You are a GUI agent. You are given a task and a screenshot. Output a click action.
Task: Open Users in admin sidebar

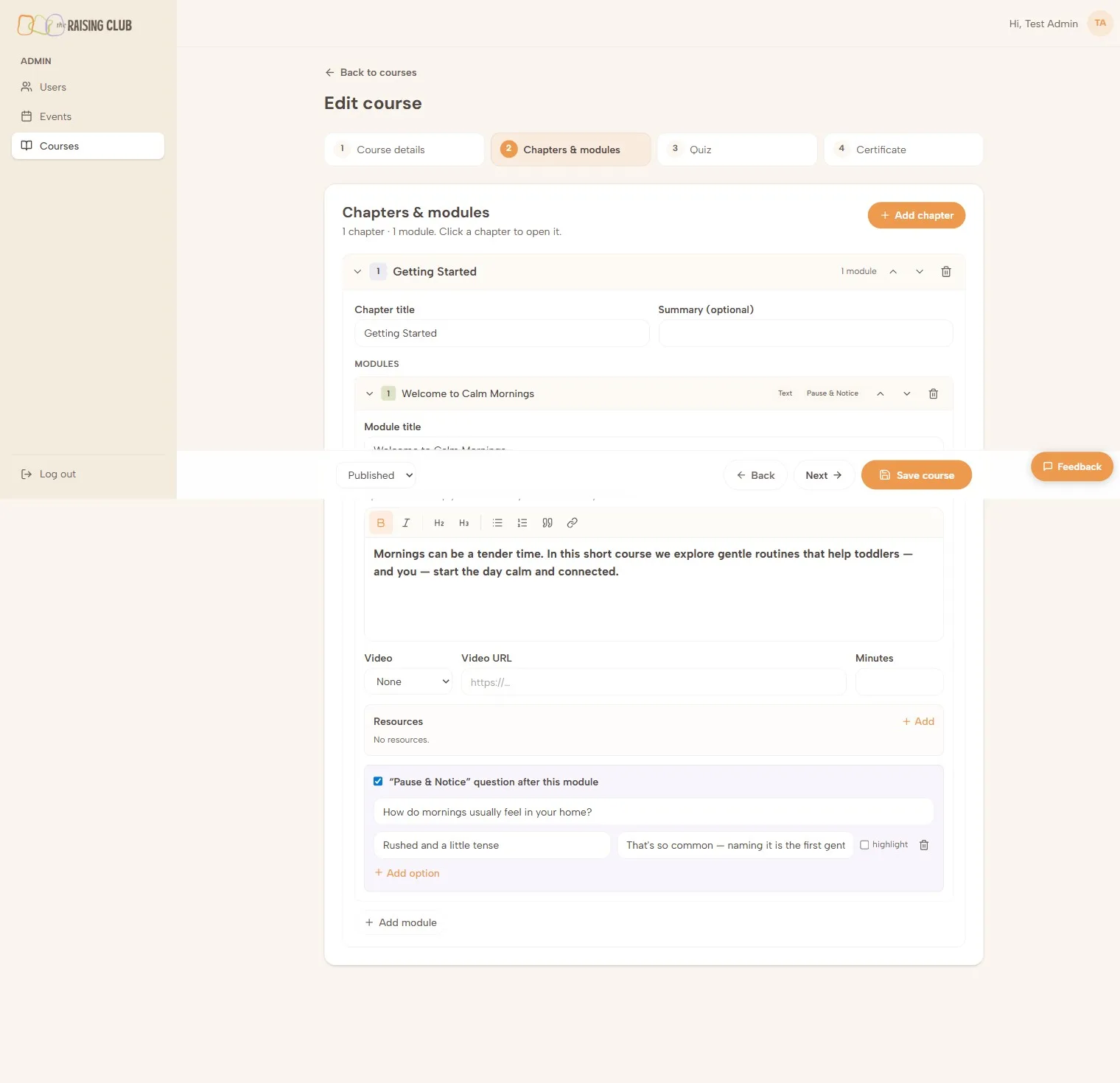pyautogui.click(x=88, y=87)
